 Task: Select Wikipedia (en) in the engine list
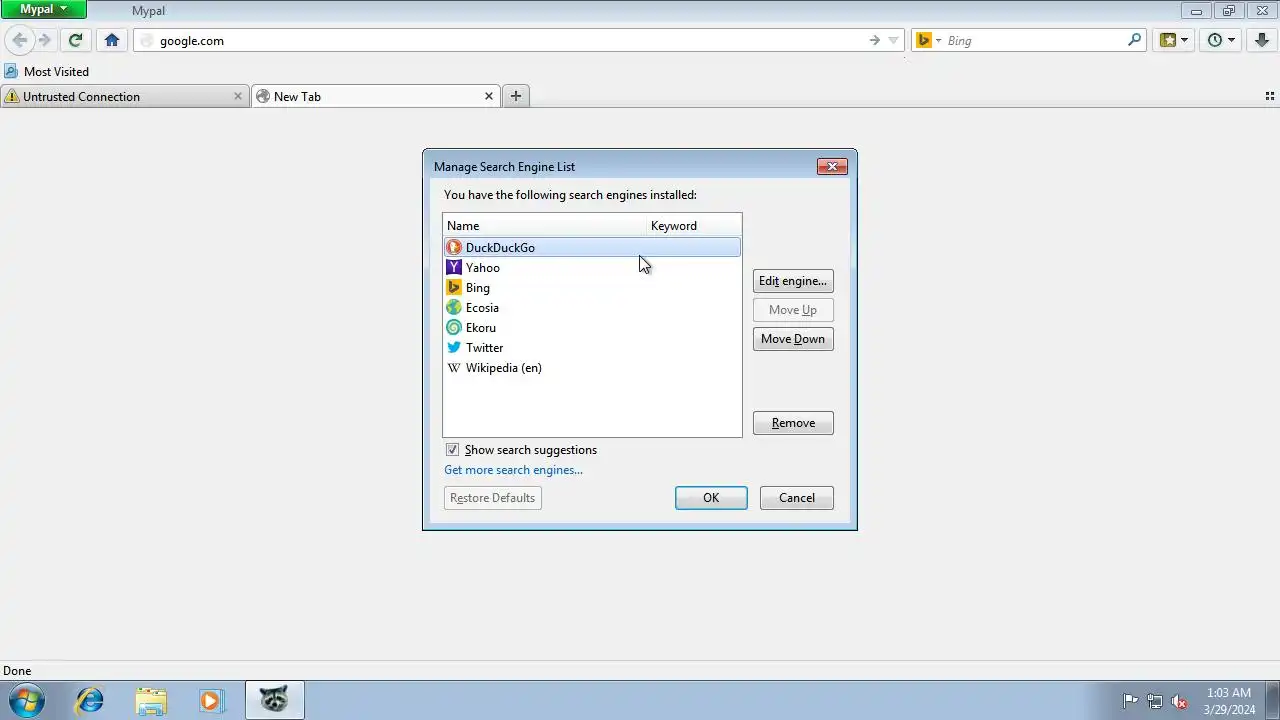pos(592,368)
